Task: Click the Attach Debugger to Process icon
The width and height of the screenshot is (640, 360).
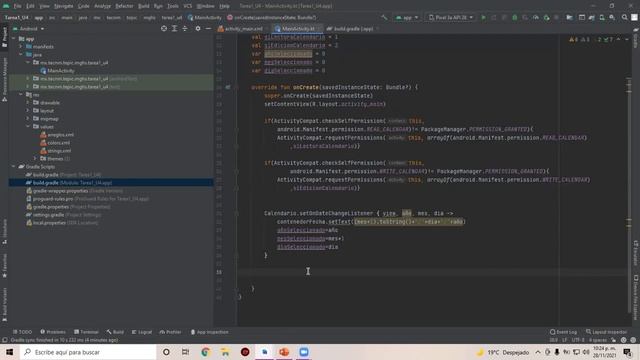Action: pos(546,18)
